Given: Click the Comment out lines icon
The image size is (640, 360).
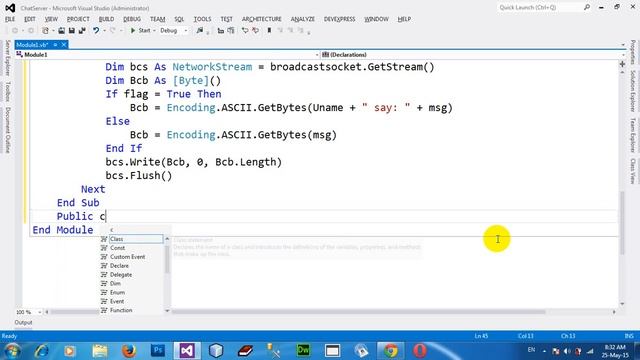Looking at the screenshot, I should pos(245,31).
